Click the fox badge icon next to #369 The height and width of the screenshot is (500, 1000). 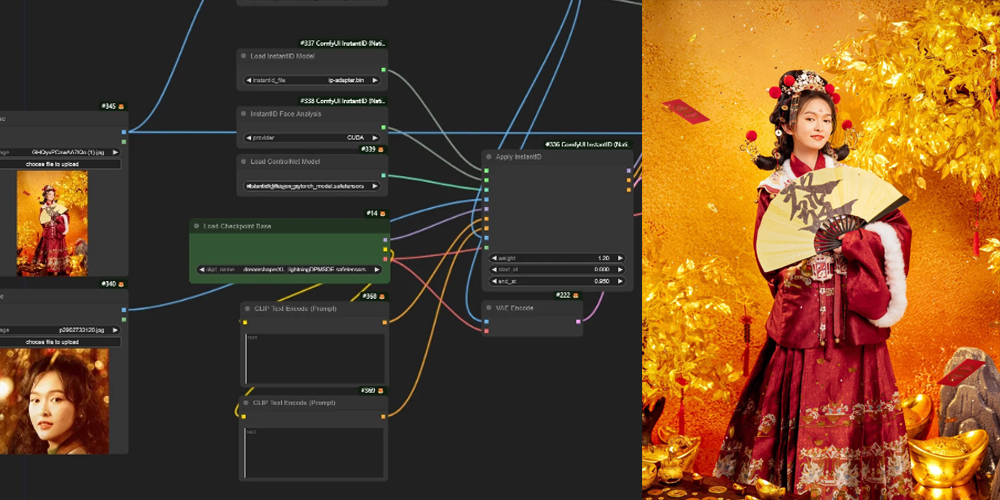(381, 390)
